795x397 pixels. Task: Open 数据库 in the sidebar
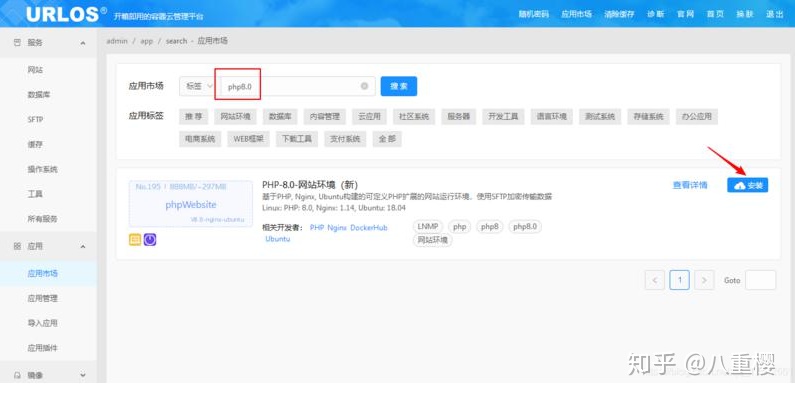[x=39, y=95]
